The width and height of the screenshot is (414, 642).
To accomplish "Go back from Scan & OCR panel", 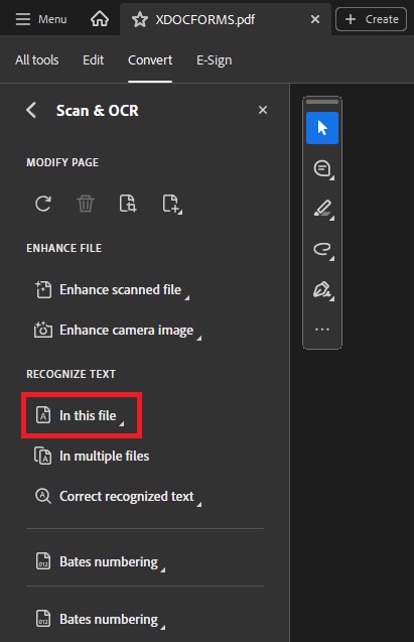I will click(x=31, y=110).
